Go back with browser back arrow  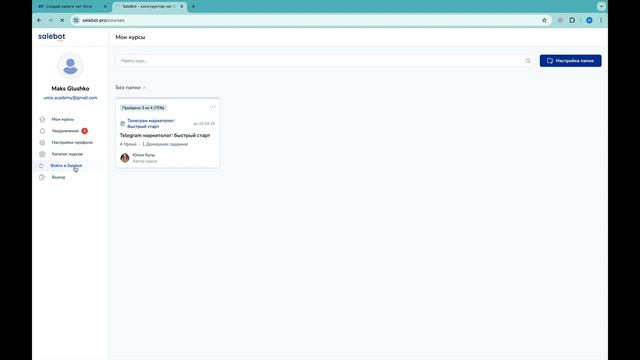[x=39, y=20]
